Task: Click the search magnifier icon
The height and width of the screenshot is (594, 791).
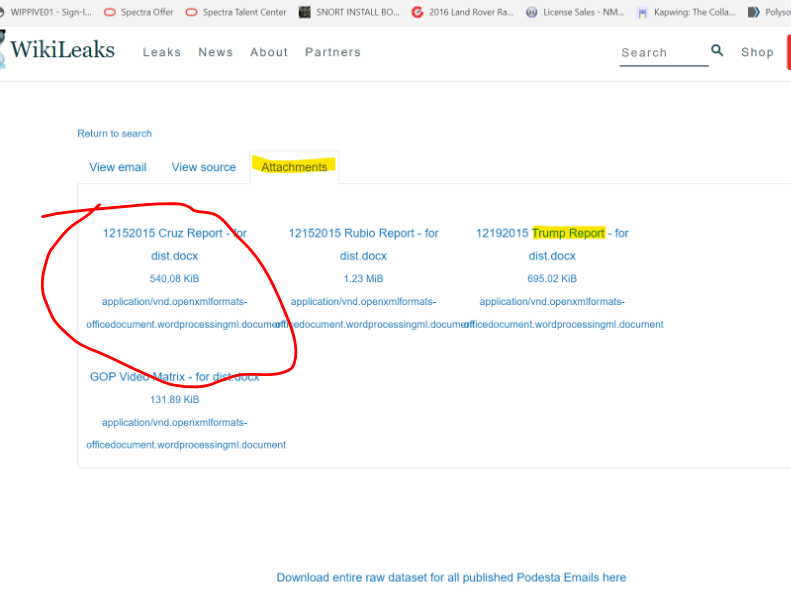Action: (717, 50)
